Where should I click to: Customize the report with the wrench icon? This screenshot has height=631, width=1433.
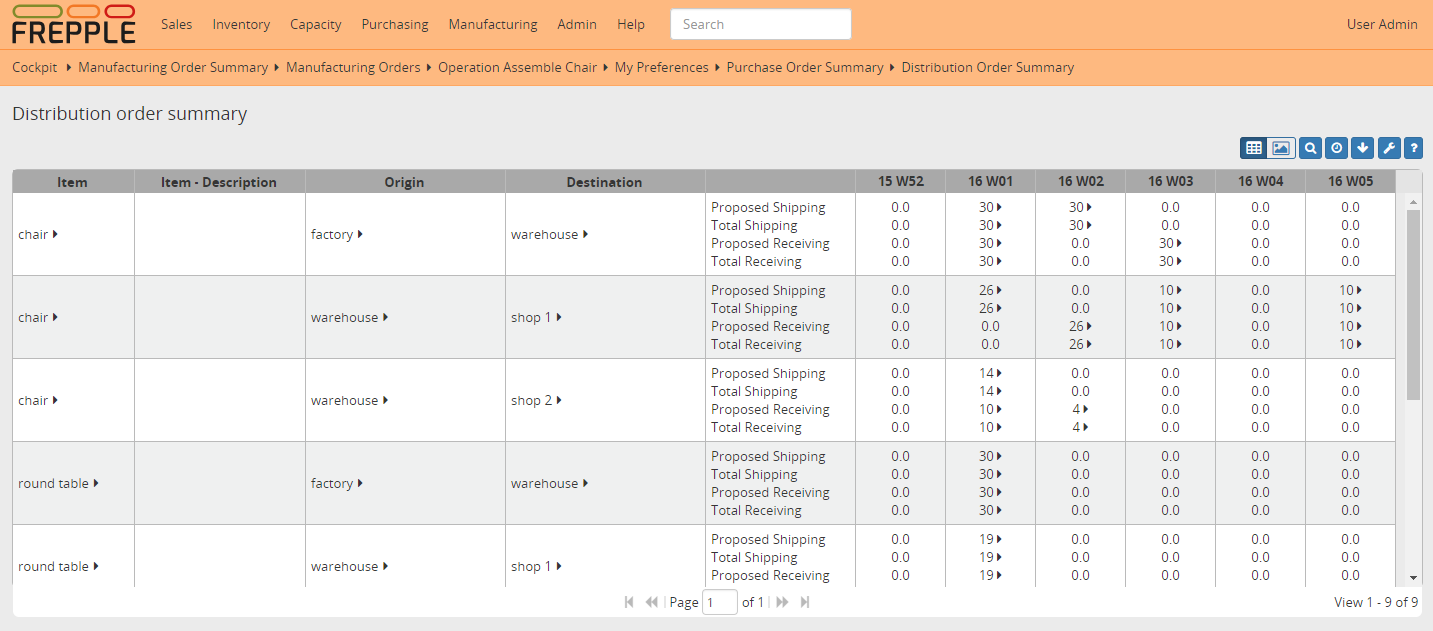pos(1388,147)
